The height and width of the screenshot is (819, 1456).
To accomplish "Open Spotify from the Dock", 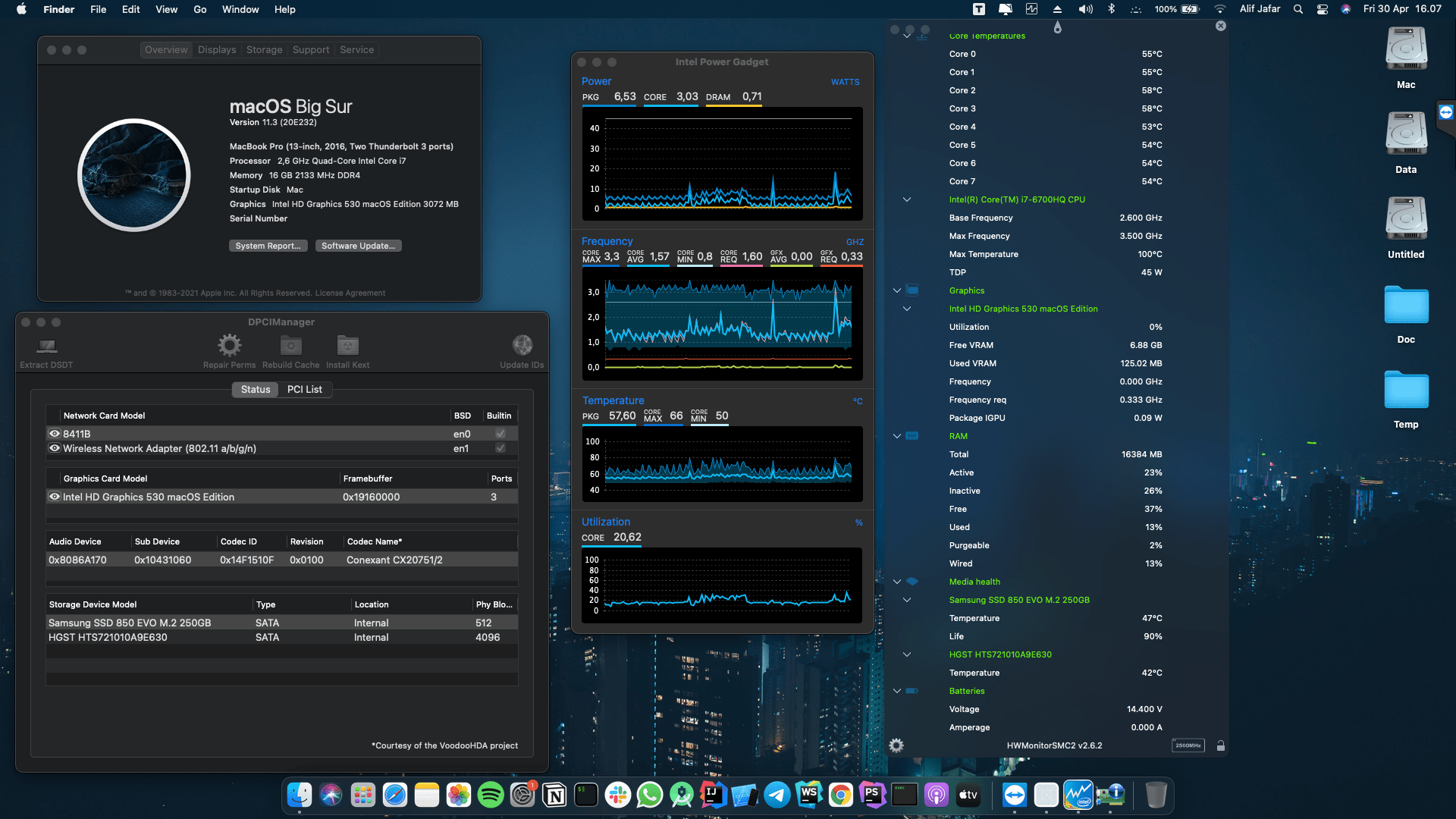I will 491,795.
